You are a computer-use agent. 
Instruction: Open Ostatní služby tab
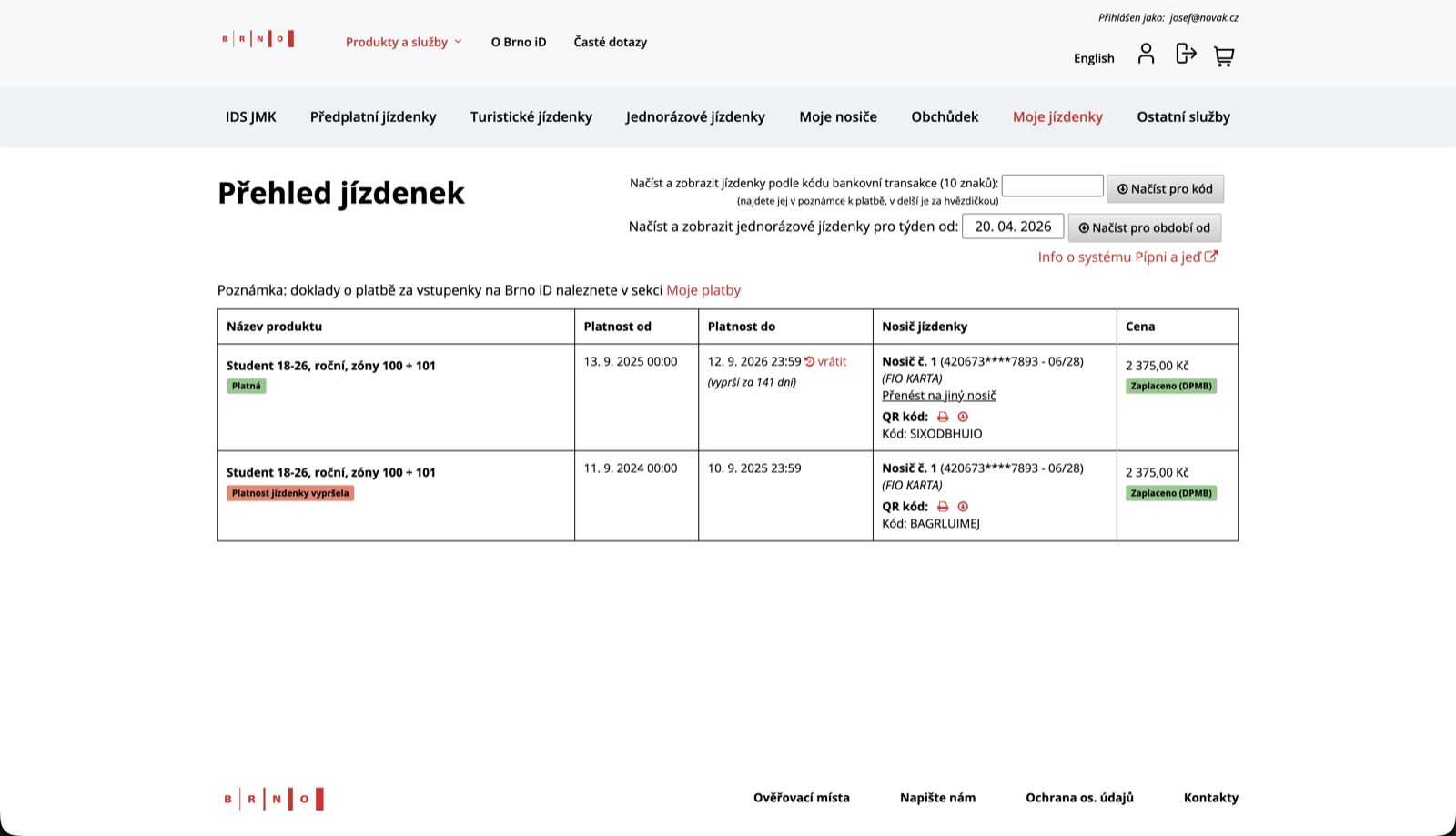[1183, 116]
